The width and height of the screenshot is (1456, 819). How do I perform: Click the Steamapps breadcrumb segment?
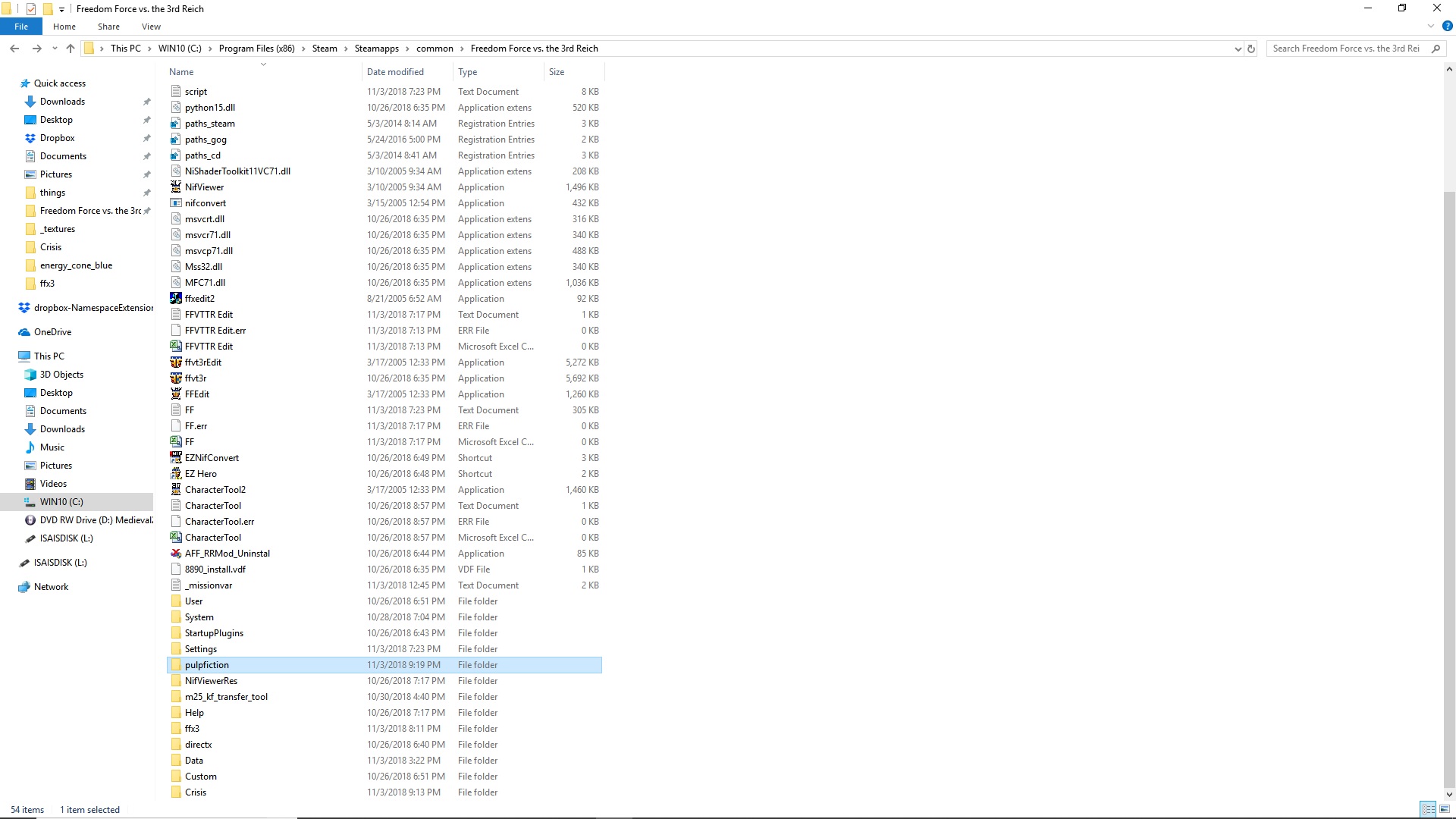377,49
